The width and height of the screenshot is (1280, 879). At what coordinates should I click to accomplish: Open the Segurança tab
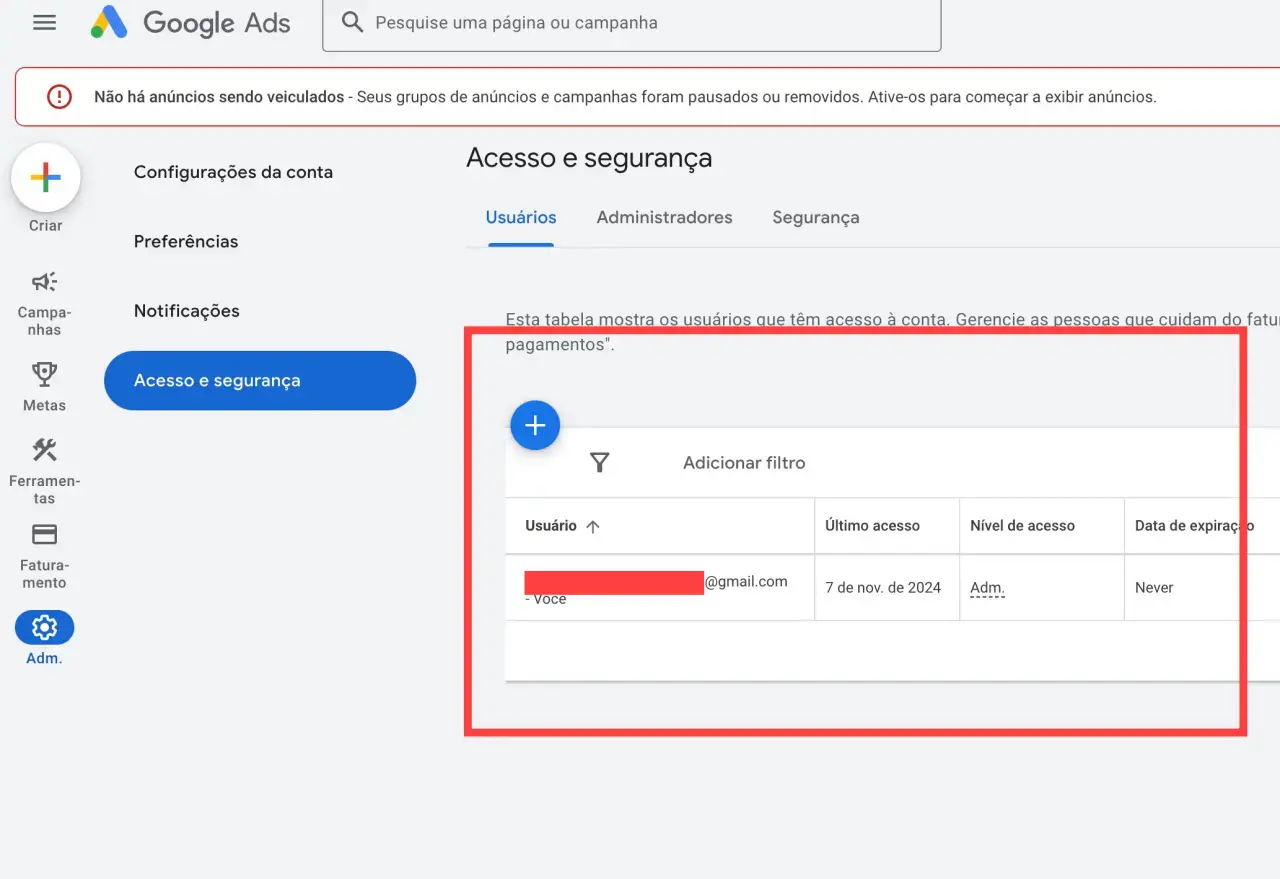tap(815, 217)
